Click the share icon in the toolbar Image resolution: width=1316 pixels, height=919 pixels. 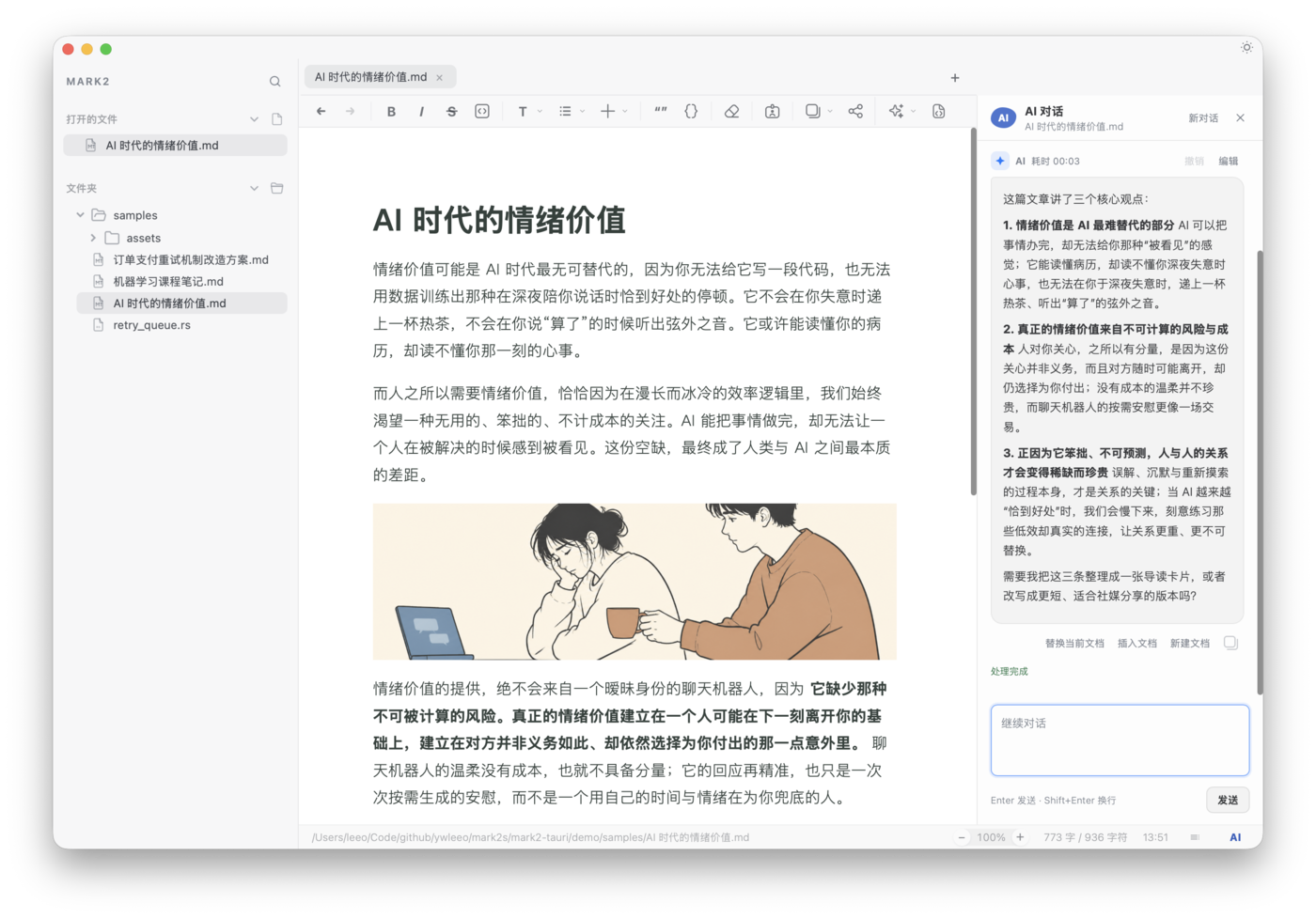[x=855, y=111]
